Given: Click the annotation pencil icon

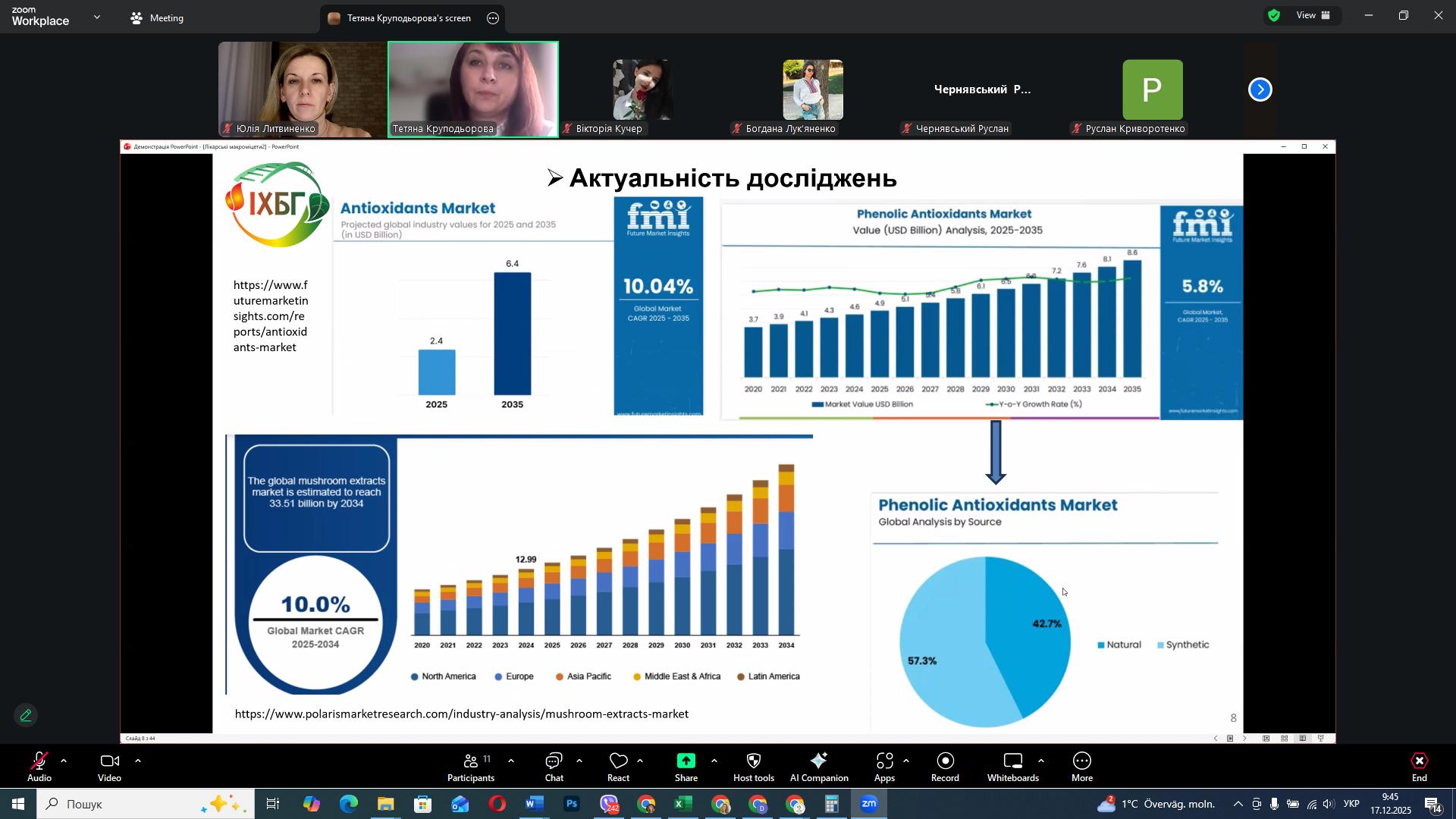Looking at the screenshot, I should click(27, 715).
